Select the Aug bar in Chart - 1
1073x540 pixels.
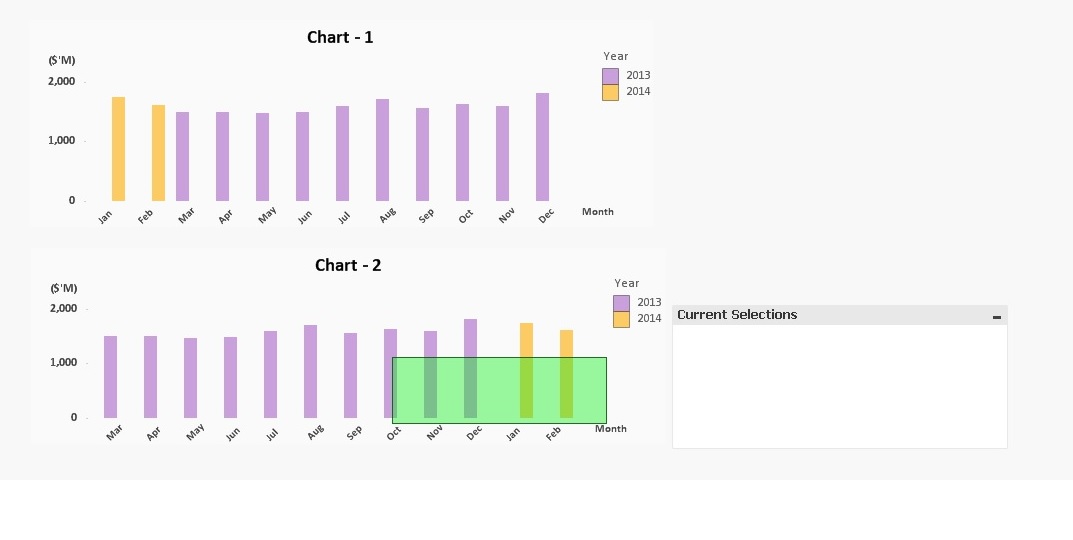tap(382, 151)
